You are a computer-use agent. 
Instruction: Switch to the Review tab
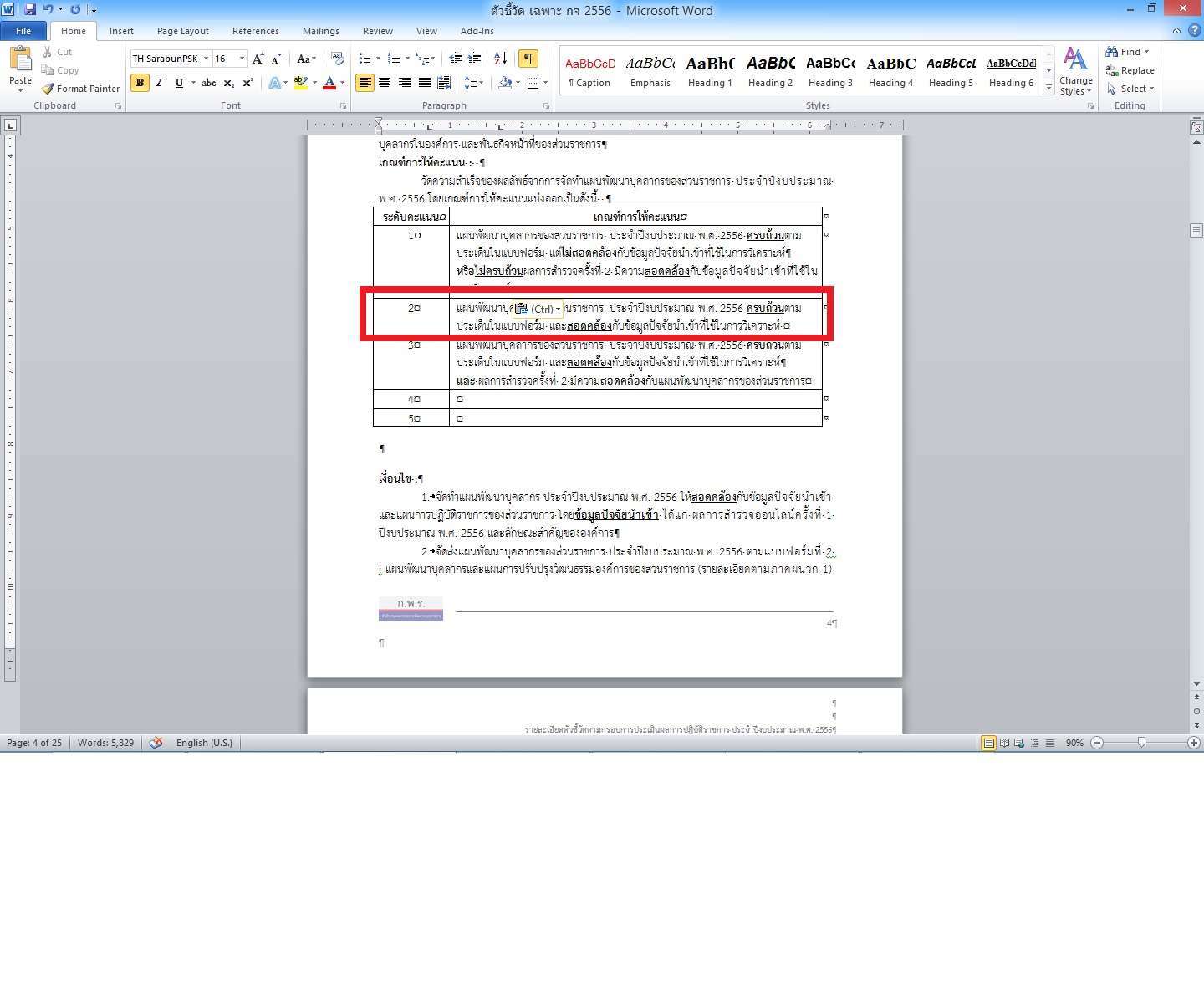pyautogui.click(x=378, y=31)
